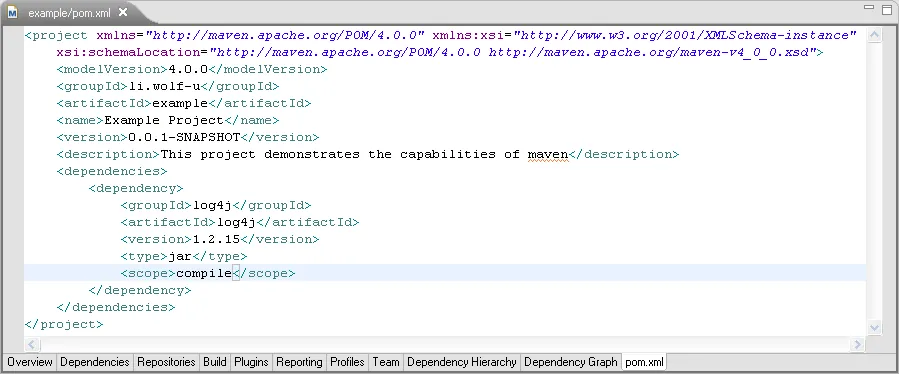Select the pom.xml source tab
Image resolution: width=899 pixels, height=374 pixels.
coord(644,362)
